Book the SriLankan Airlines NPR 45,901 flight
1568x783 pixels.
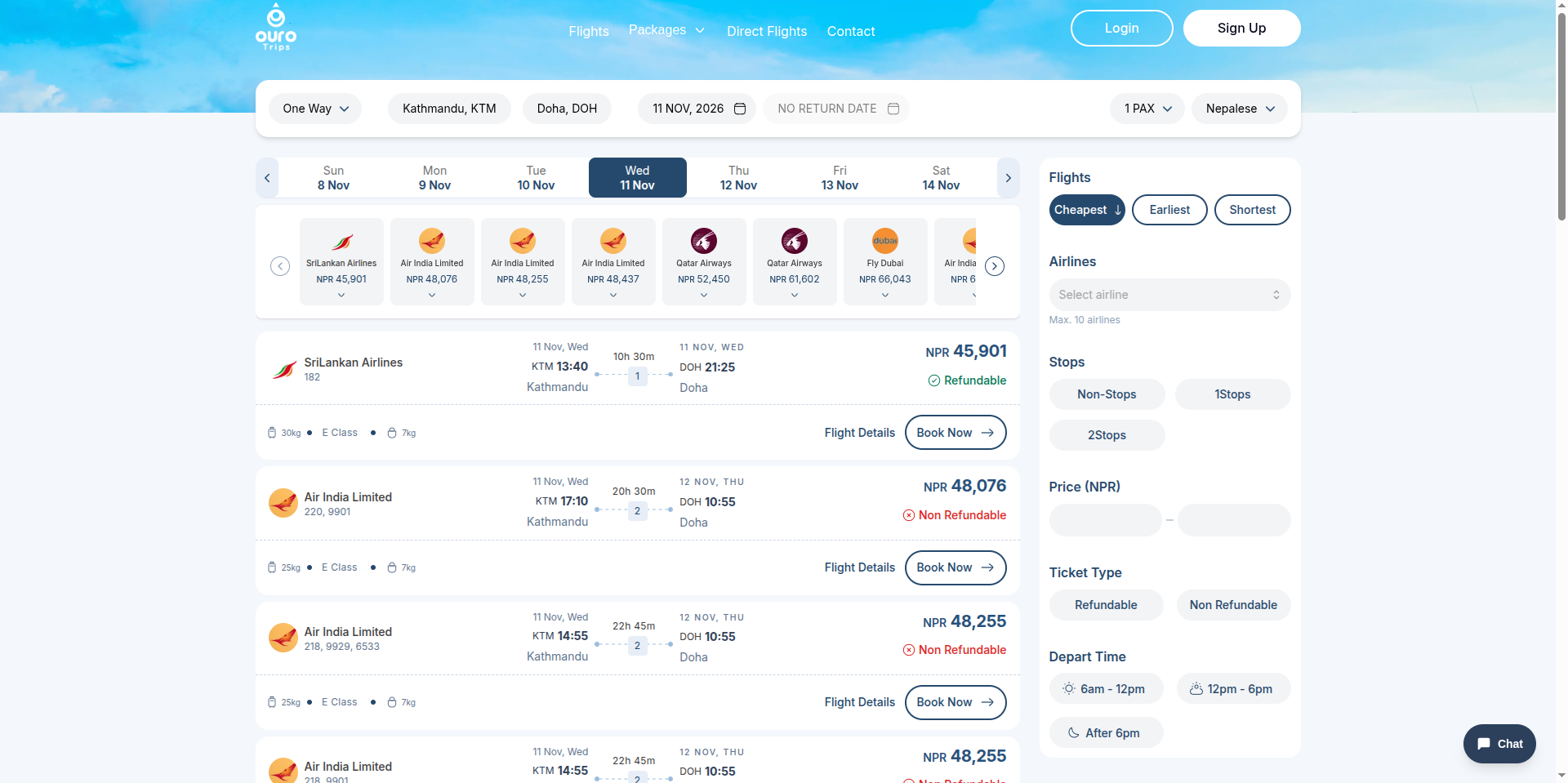955,433
